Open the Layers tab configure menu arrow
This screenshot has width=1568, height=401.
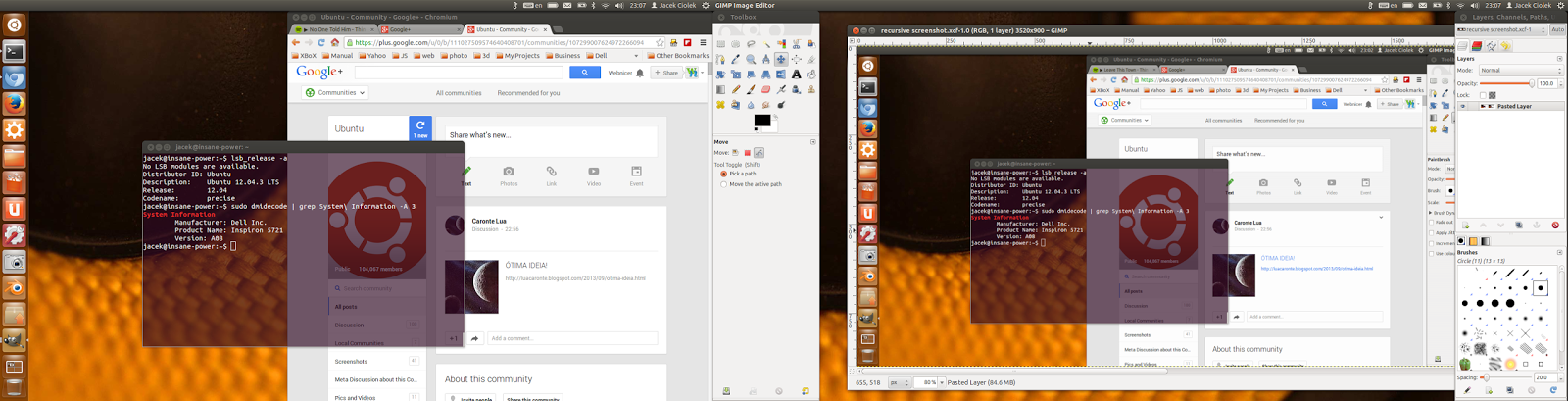(1559, 59)
